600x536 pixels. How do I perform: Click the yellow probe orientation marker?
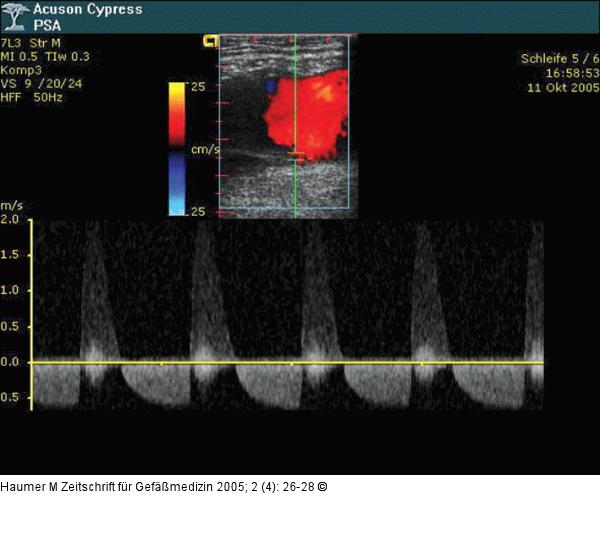[x=210, y=41]
